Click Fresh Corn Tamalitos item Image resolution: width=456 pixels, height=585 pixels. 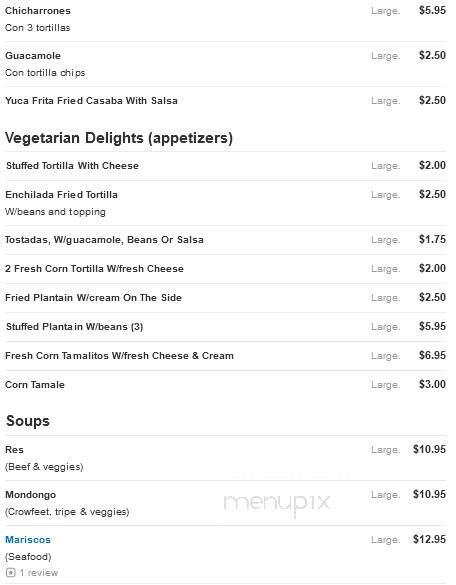(119, 356)
